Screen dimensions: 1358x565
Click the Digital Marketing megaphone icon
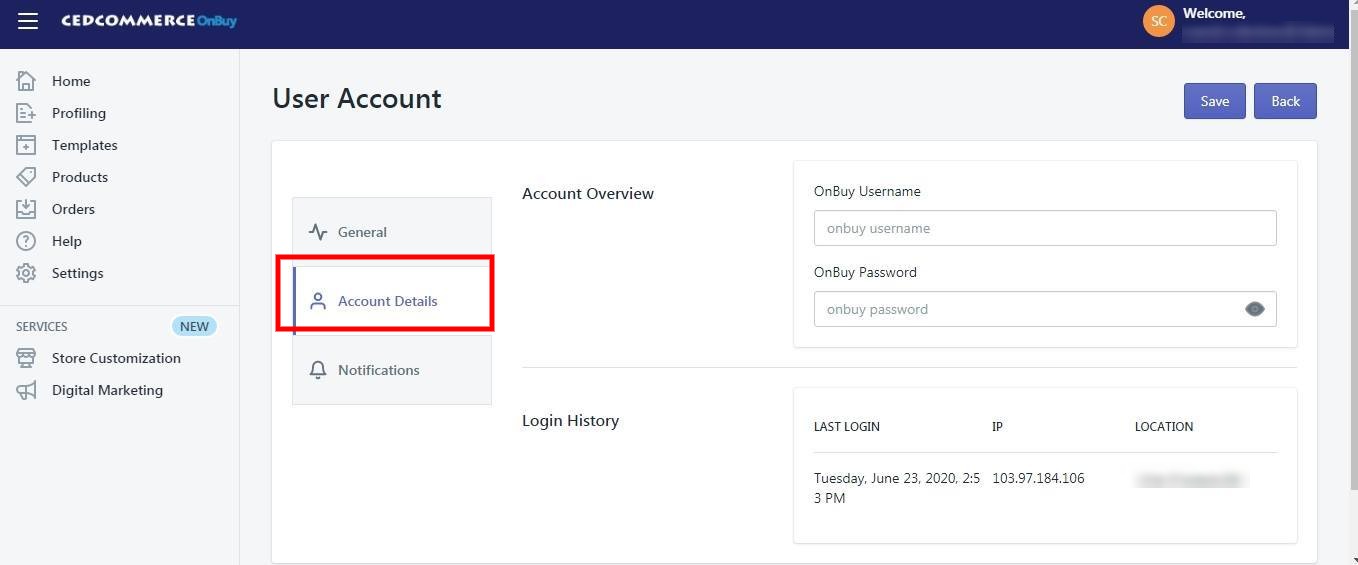click(x=26, y=390)
